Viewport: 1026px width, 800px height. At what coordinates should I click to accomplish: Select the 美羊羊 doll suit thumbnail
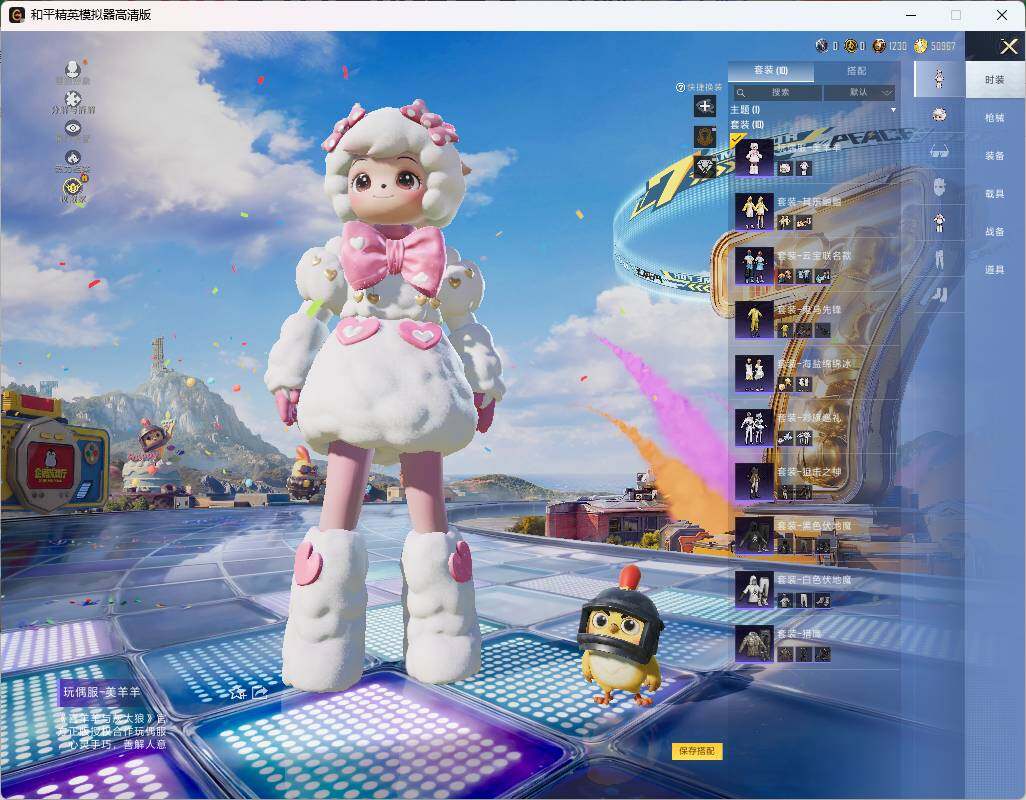[x=754, y=157]
